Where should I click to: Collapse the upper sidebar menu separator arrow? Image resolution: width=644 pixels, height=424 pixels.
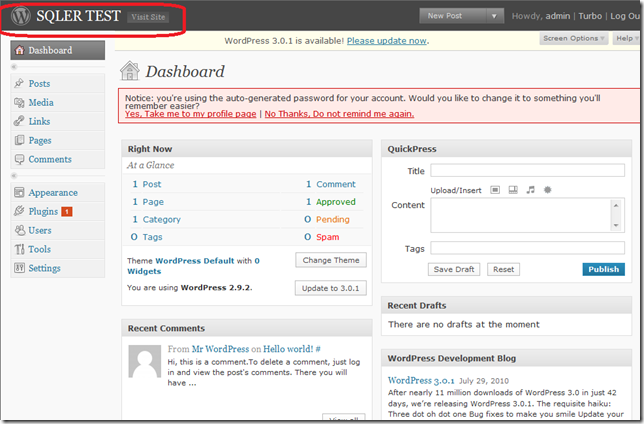point(14,67)
